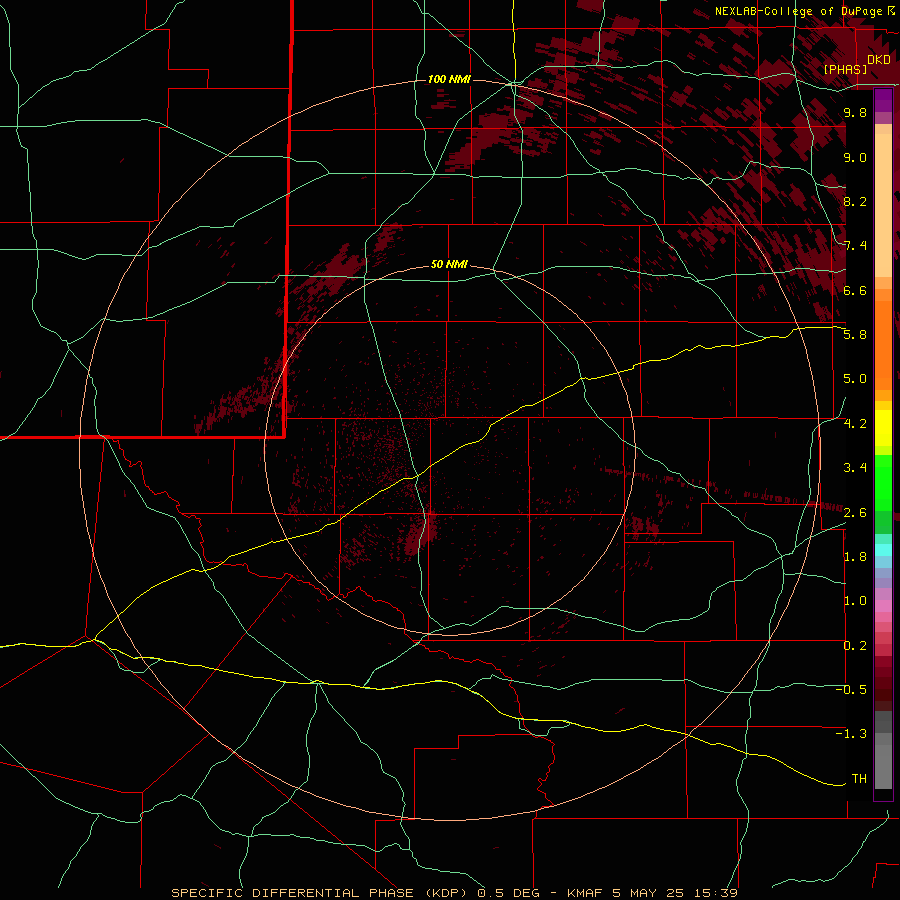Click the TH threshold label on the scale
This screenshot has width=900, height=900.
coord(859,779)
